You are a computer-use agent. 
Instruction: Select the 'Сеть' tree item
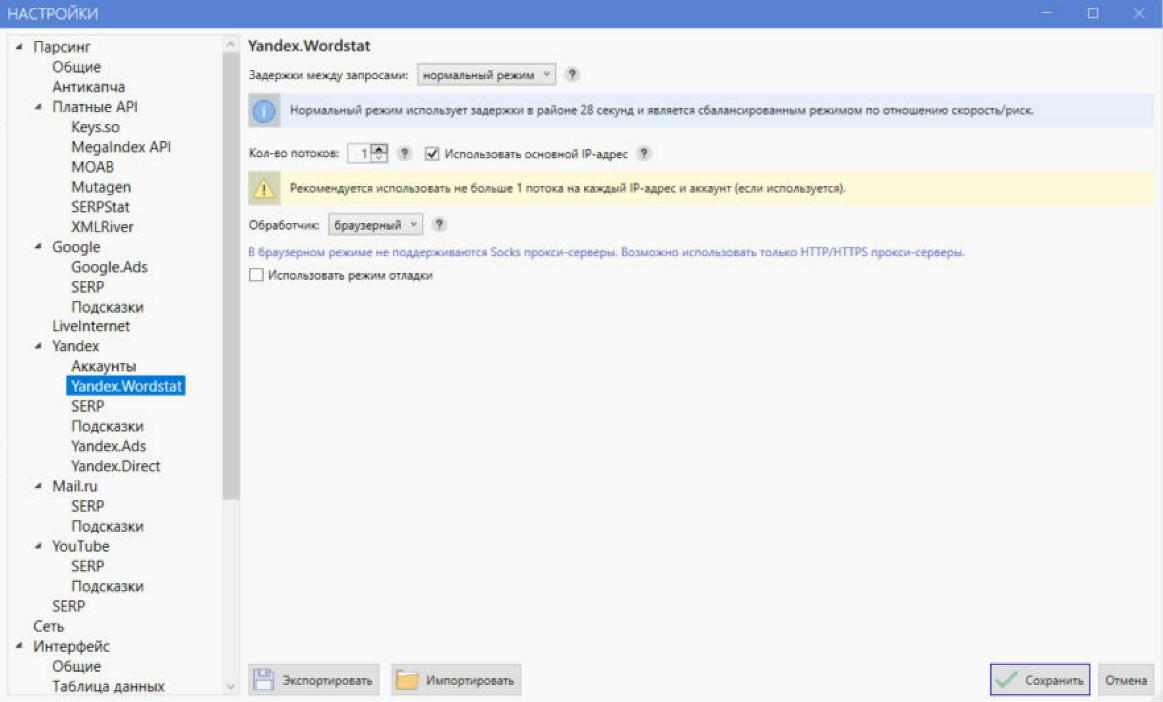(48, 626)
